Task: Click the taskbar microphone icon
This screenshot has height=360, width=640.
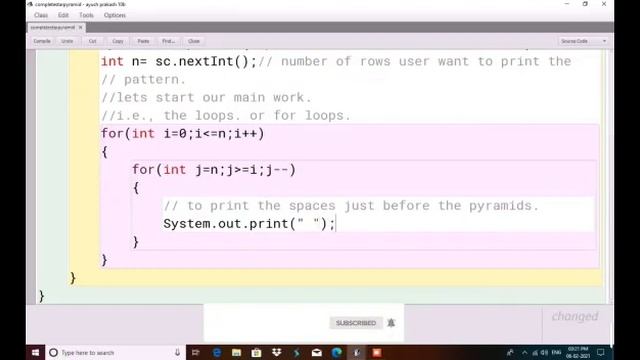Action: (x=177, y=353)
